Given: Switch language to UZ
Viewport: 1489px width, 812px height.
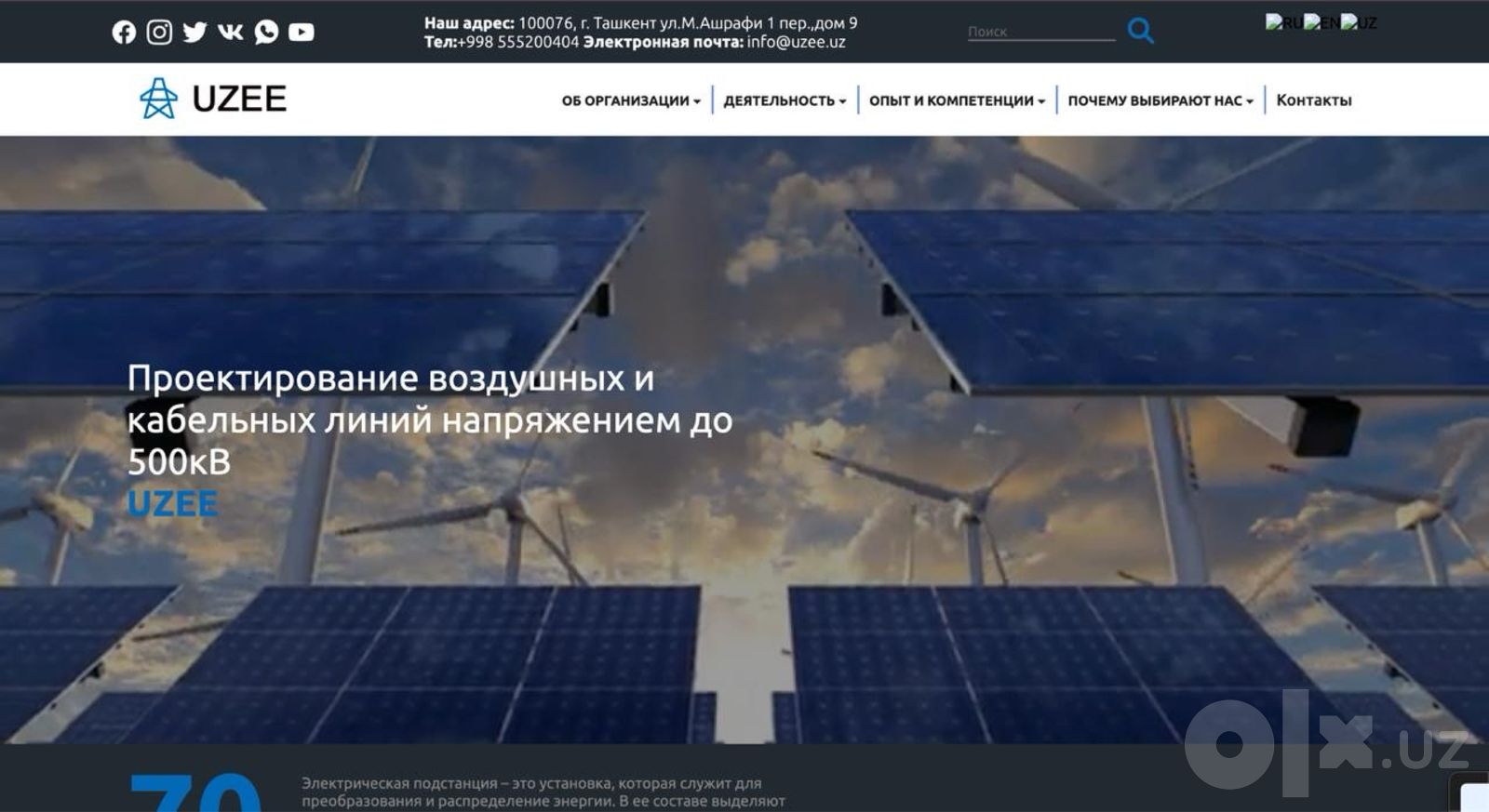Looking at the screenshot, I should point(1359,22).
